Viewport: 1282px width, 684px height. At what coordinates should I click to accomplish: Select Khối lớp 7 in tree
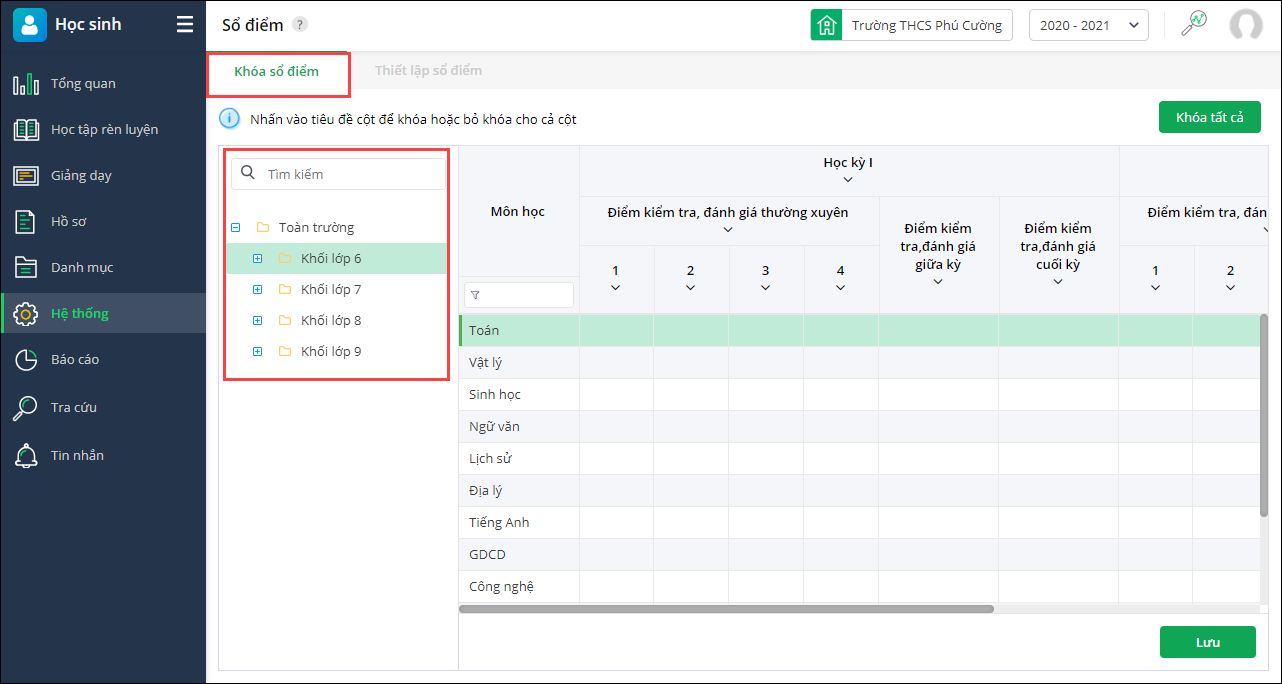click(x=331, y=290)
